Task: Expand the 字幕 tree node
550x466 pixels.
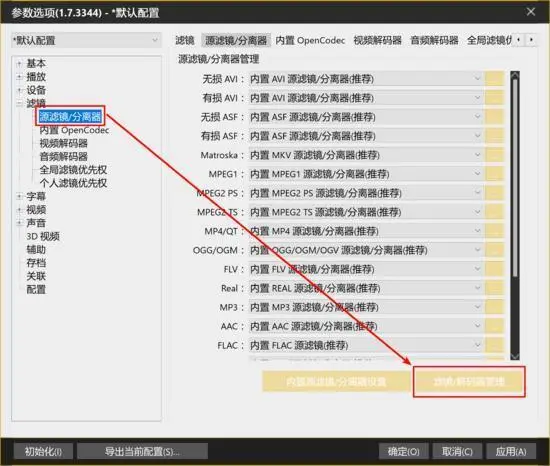Action: [19, 196]
